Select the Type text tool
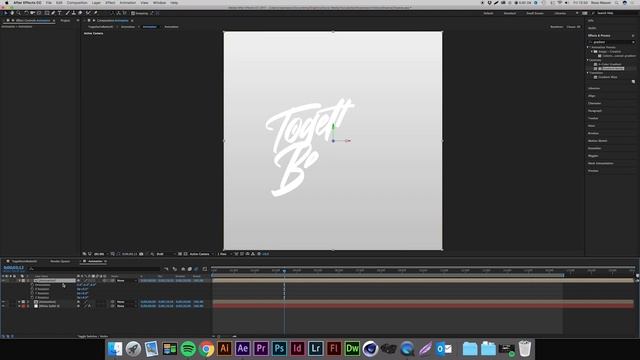Image resolution: width=640 pixels, height=360 pixels. click(60, 13)
